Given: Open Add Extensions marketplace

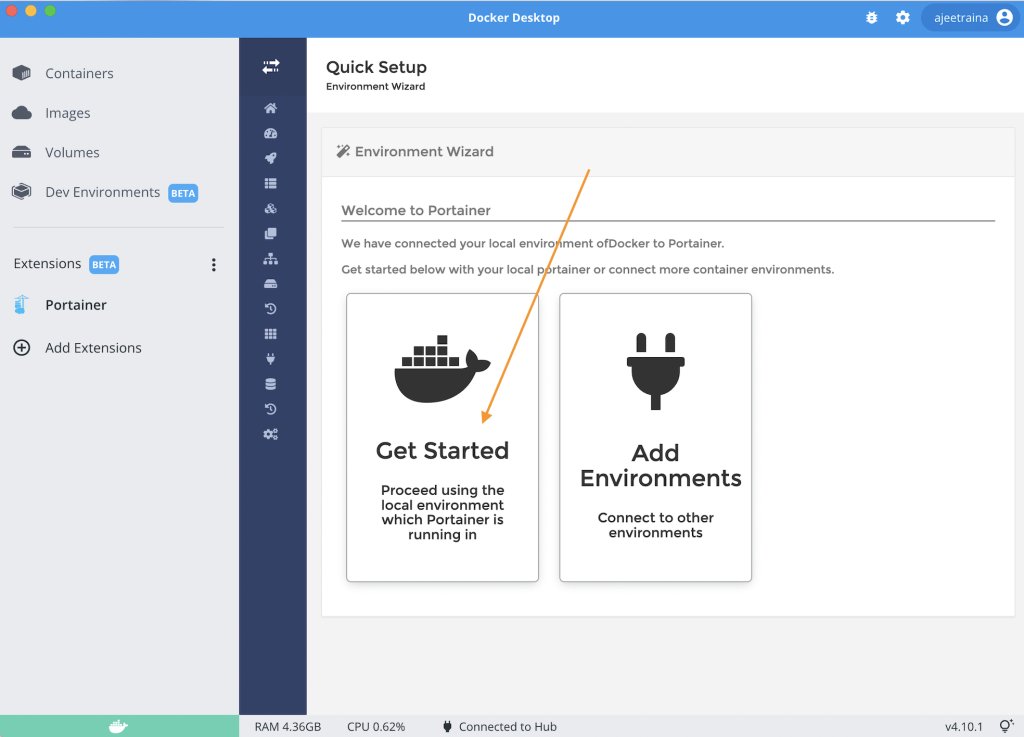Looking at the screenshot, I should click(x=93, y=347).
